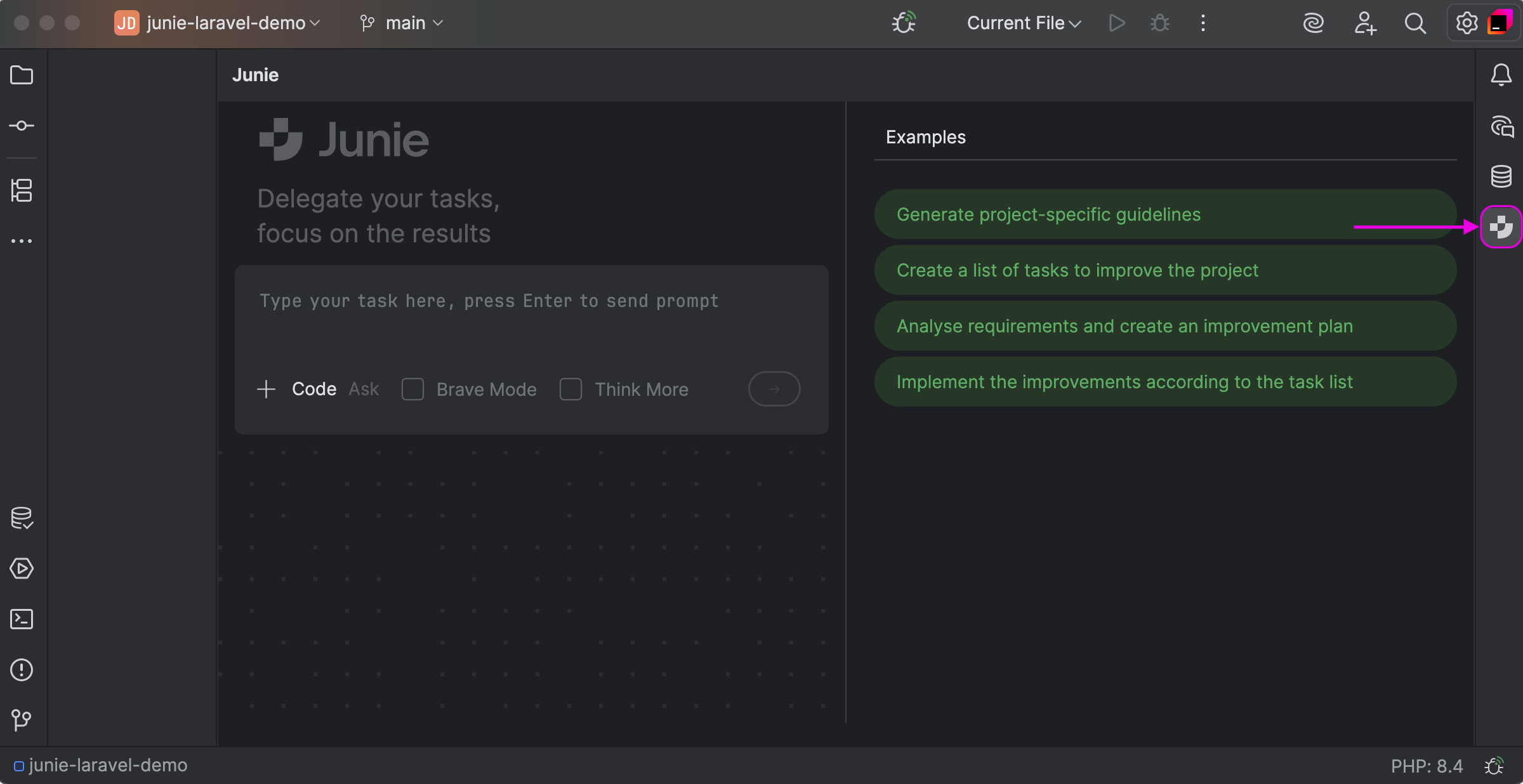Click the send prompt arrow button
This screenshot has height=784, width=1523.
pos(774,389)
